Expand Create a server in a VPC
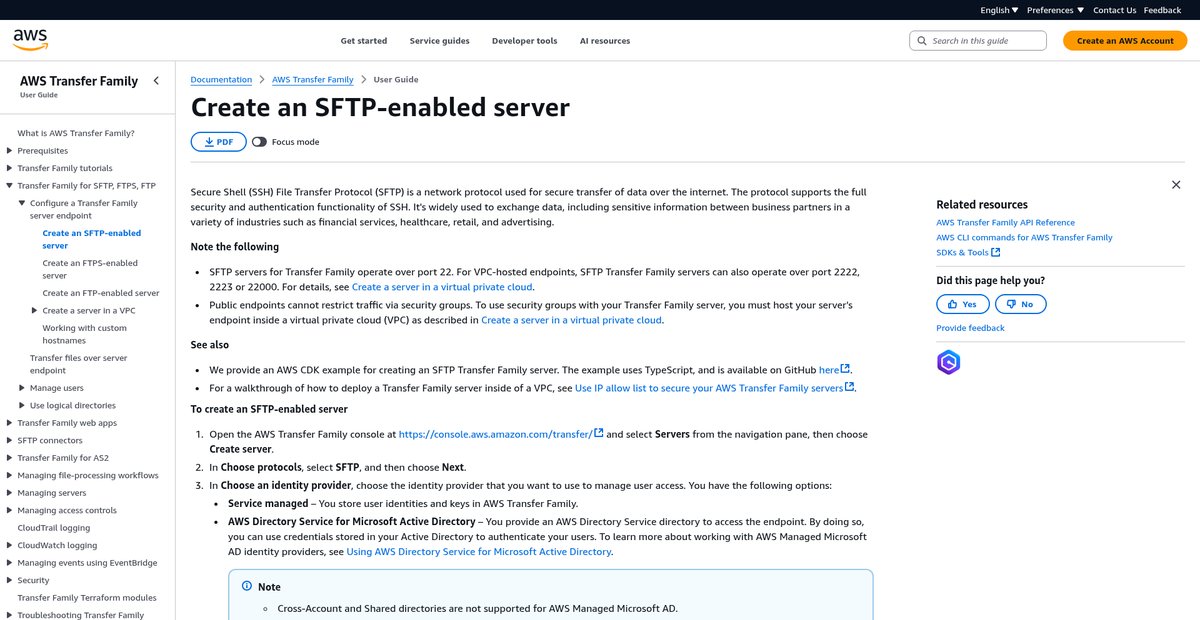The height and width of the screenshot is (620, 1200). point(35,311)
